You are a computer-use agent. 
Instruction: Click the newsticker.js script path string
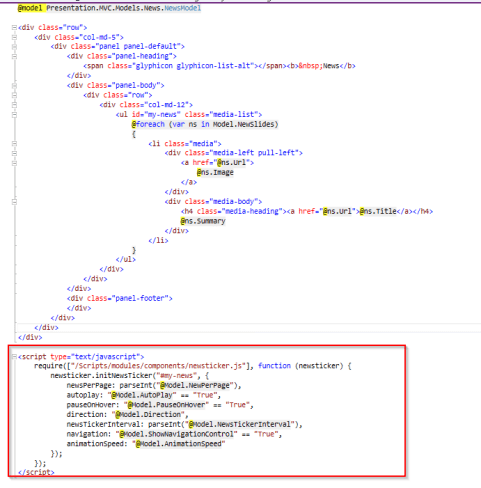click(x=158, y=366)
